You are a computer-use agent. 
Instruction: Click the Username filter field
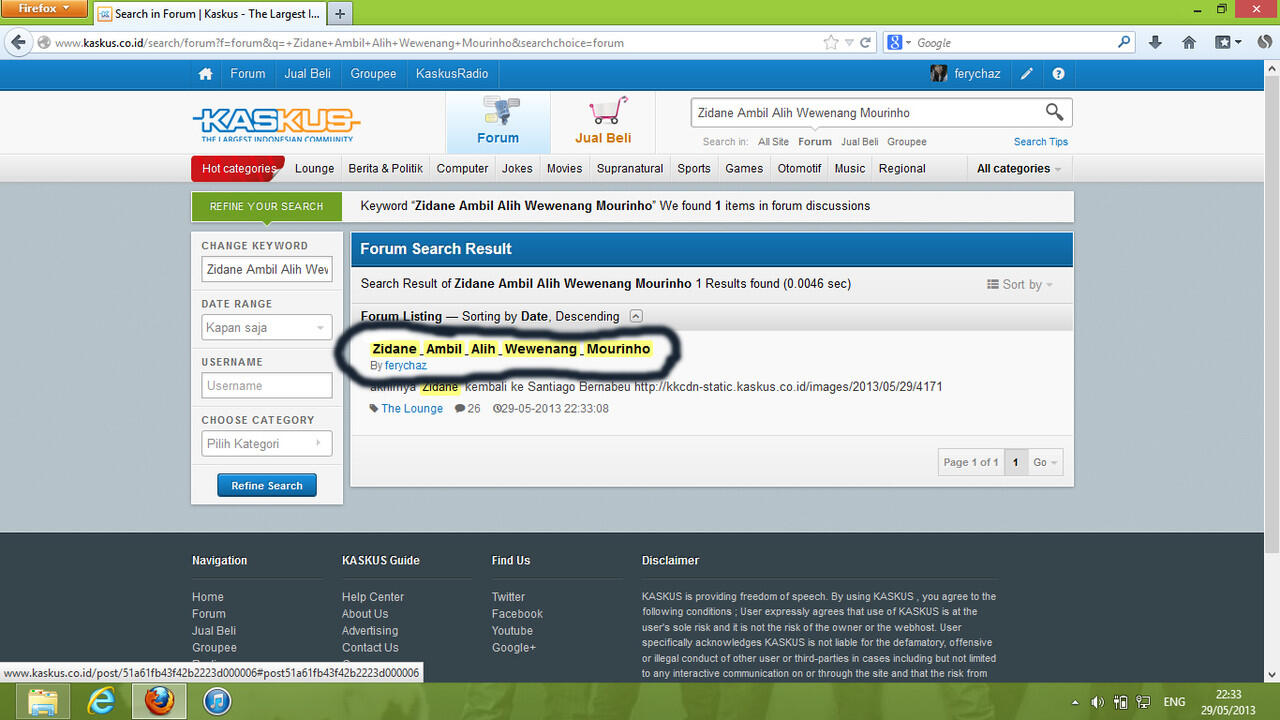pyautogui.click(x=267, y=386)
